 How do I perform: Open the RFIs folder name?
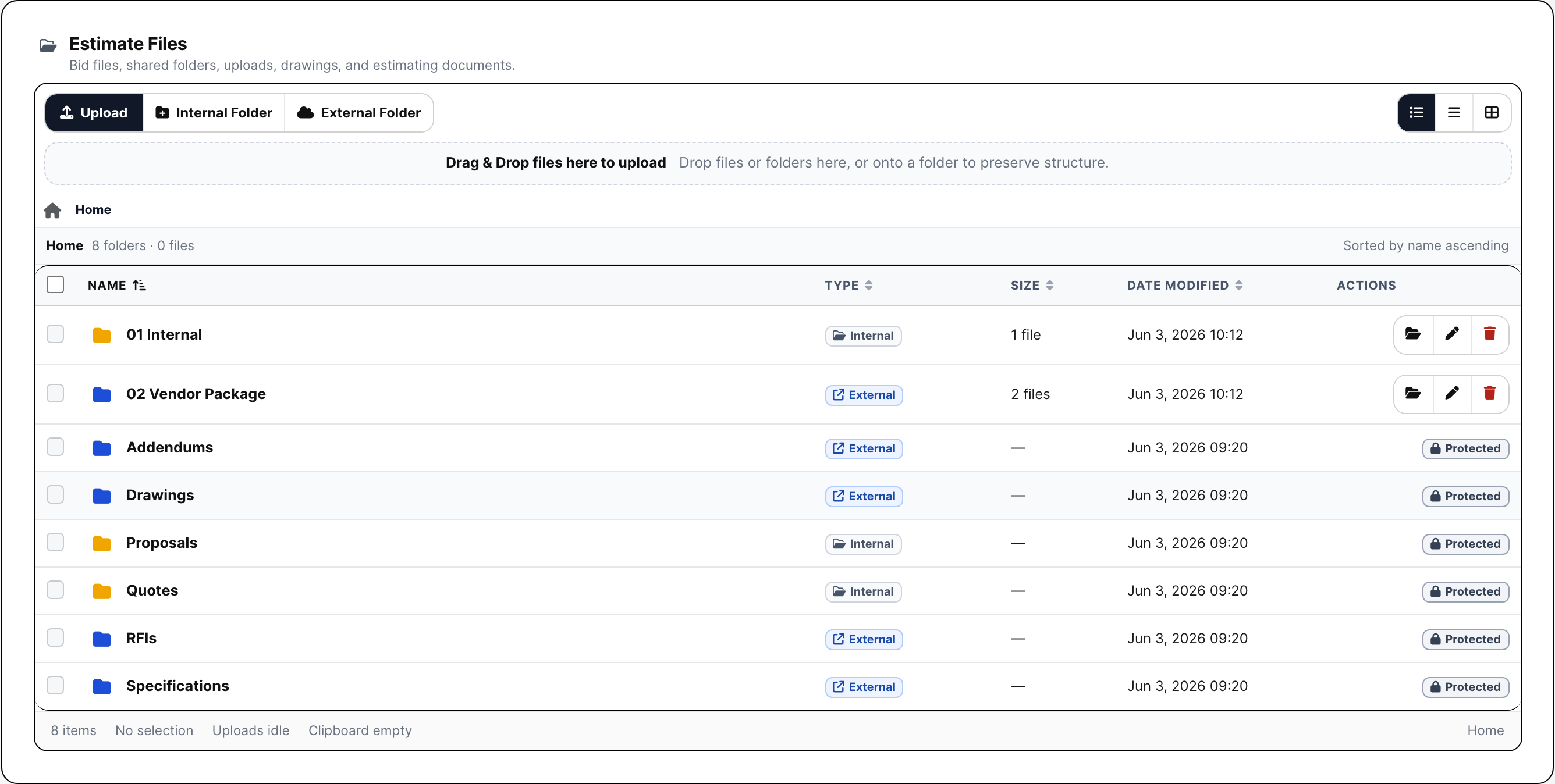[x=141, y=638]
